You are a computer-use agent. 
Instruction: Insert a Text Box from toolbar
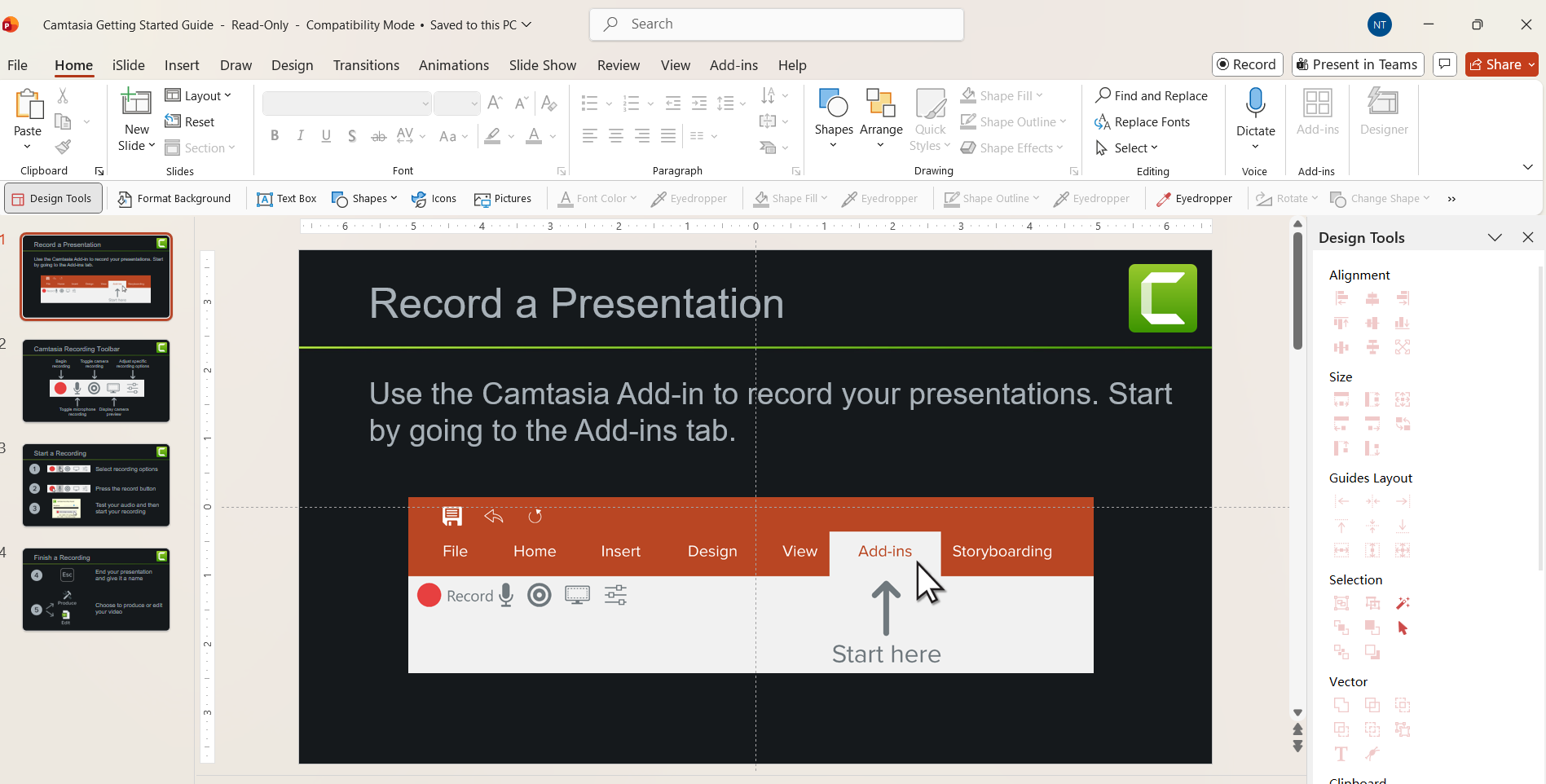click(x=286, y=199)
